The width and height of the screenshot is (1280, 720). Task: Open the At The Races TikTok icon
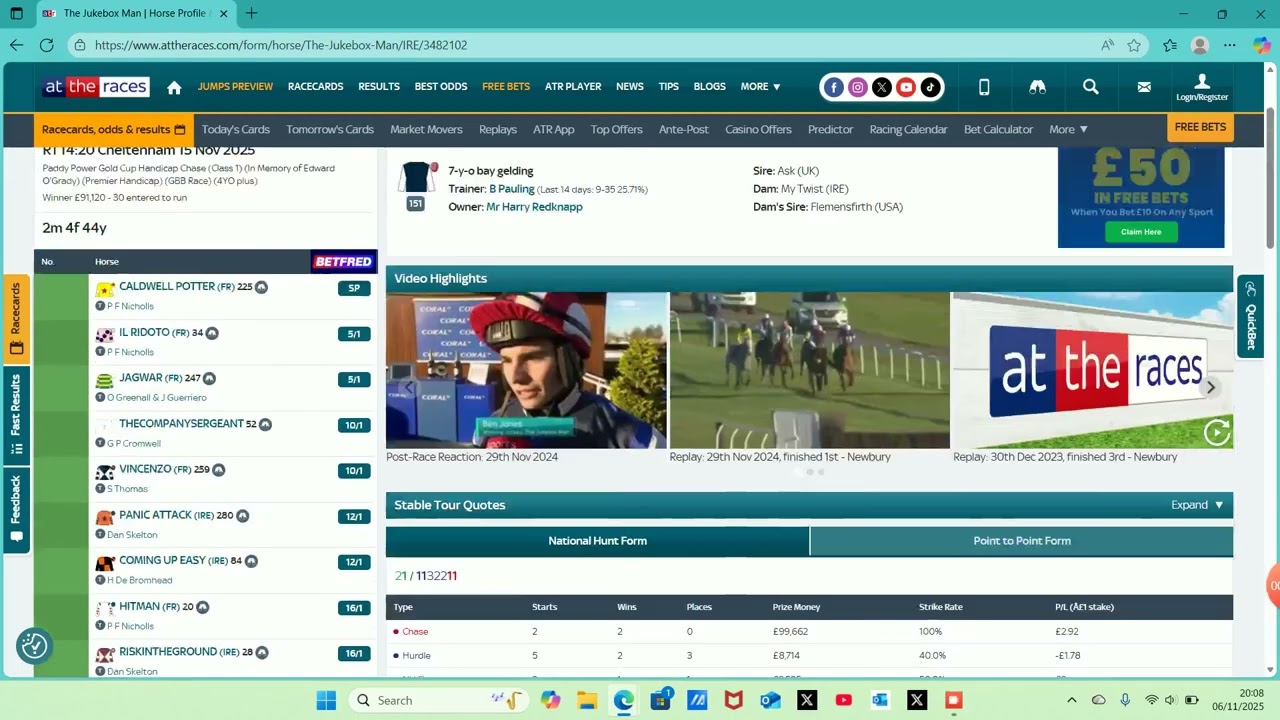pos(930,87)
